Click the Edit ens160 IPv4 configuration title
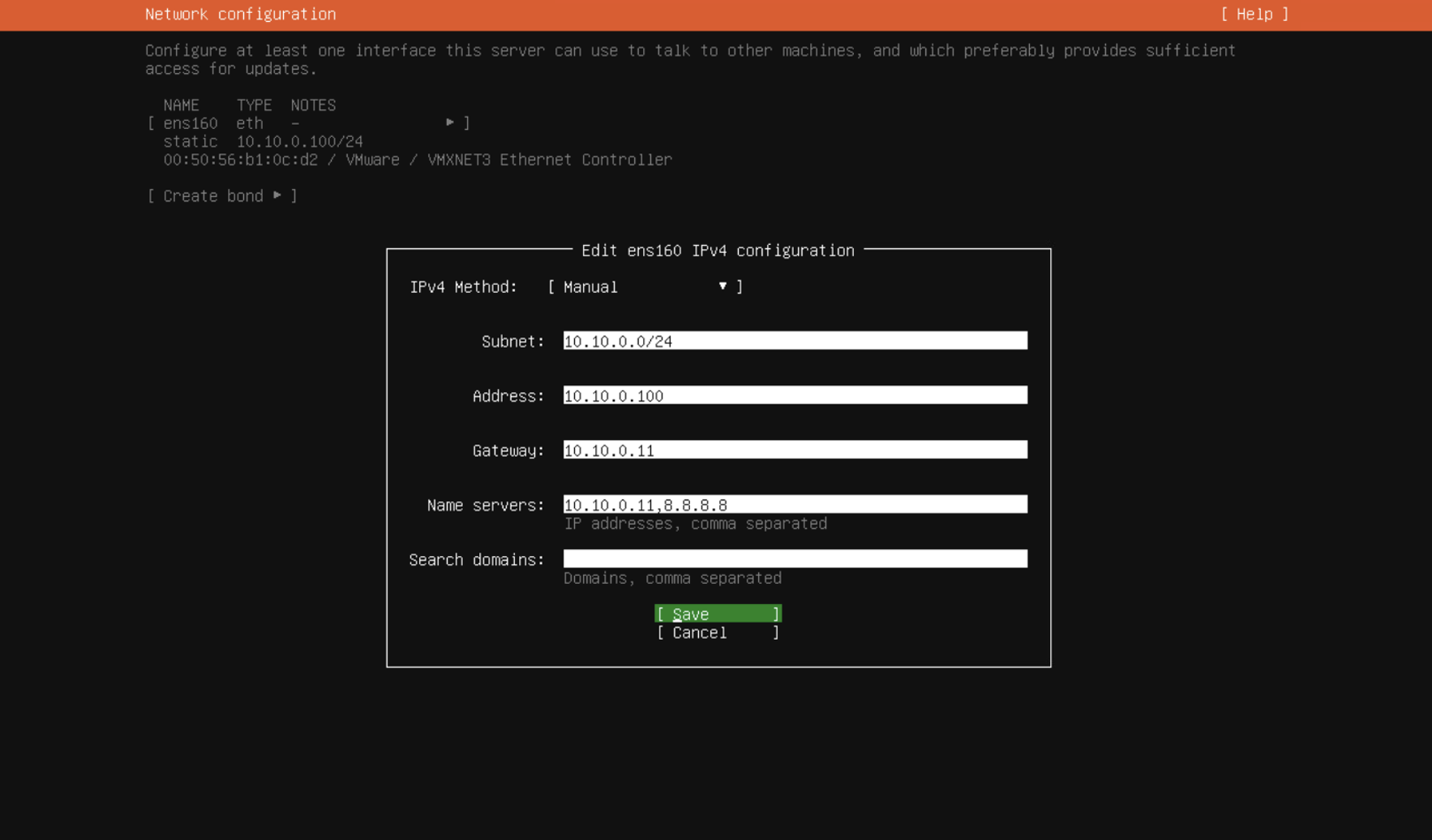 coord(718,251)
